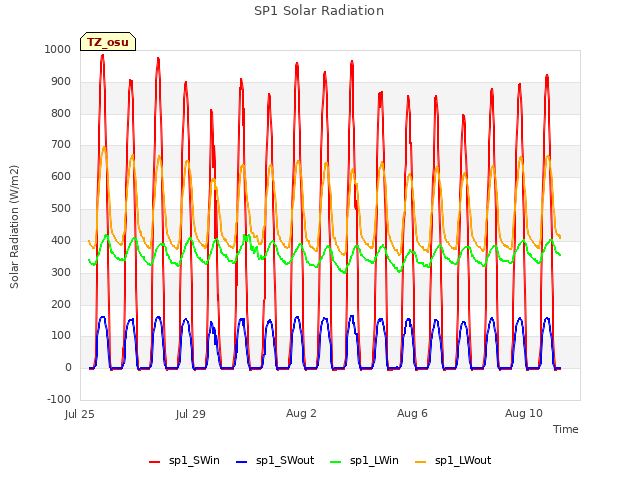Click the 700 y-axis tick label
The height and width of the screenshot is (480, 640).
pyautogui.click(x=61, y=144)
